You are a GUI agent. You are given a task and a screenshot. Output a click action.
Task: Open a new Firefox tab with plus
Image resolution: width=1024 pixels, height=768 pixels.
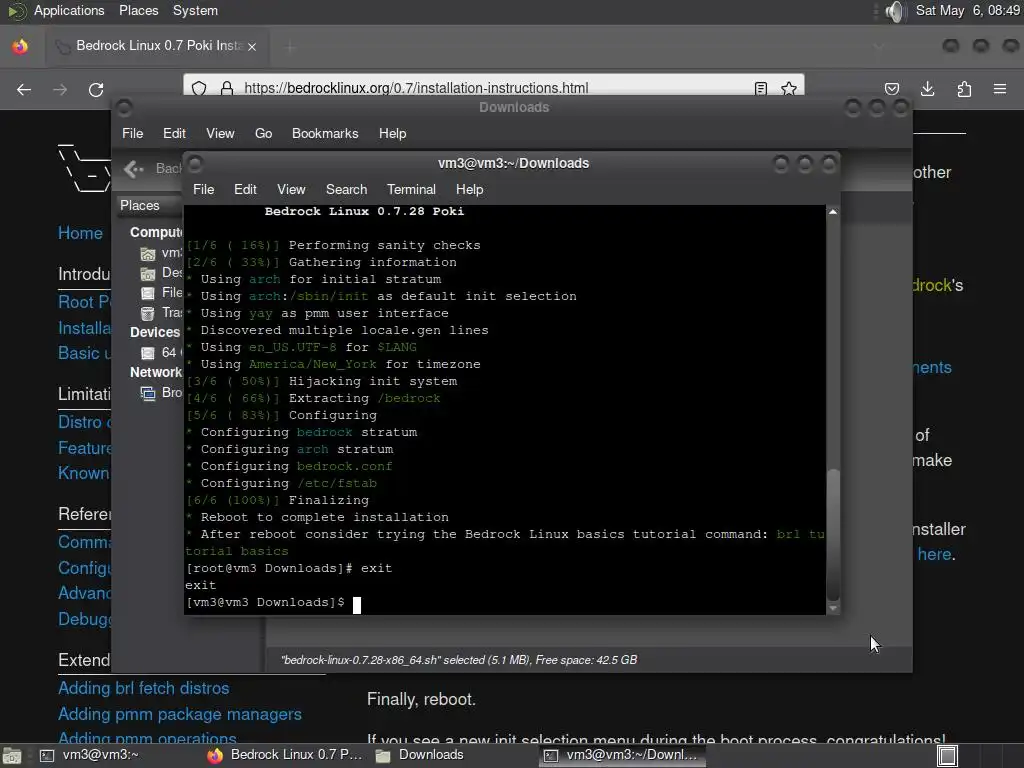(x=290, y=46)
